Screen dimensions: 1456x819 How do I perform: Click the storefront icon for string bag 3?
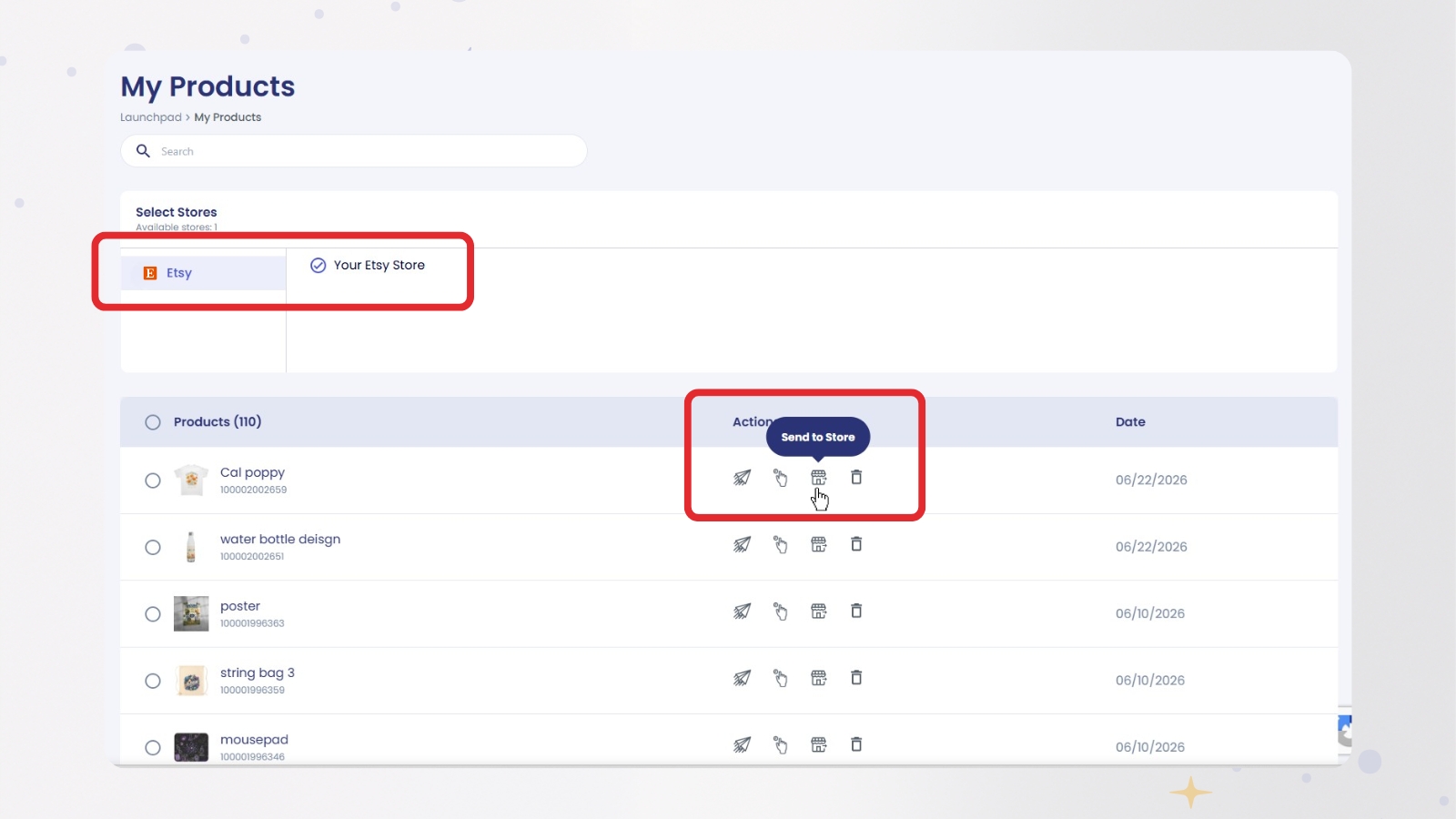click(x=819, y=678)
